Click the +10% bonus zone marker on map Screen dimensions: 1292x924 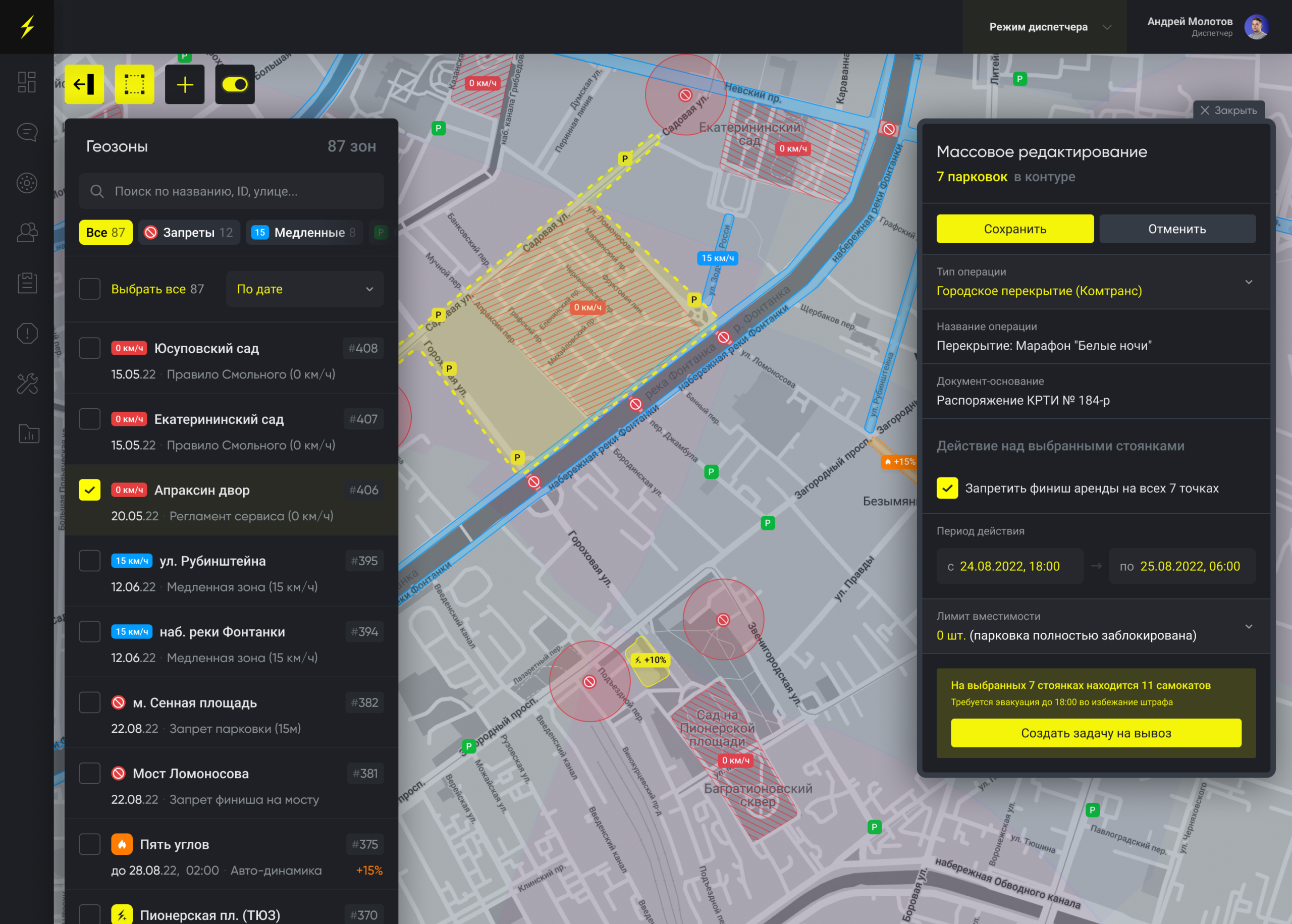(x=650, y=660)
